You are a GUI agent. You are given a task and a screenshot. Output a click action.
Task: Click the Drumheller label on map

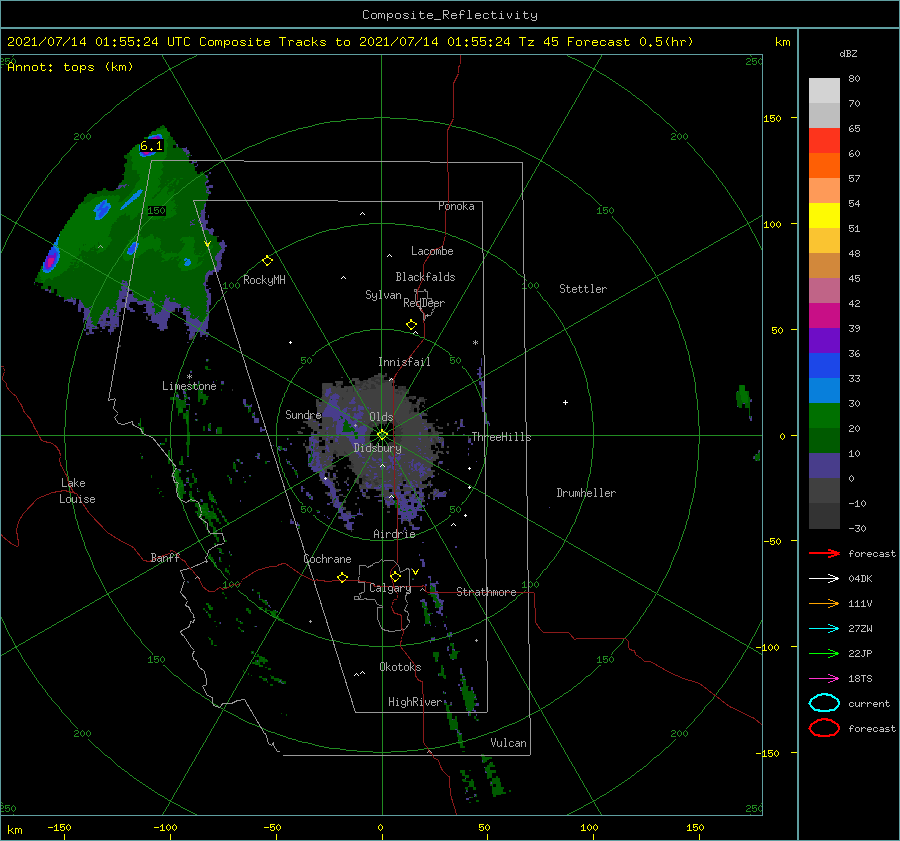coord(586,493)
